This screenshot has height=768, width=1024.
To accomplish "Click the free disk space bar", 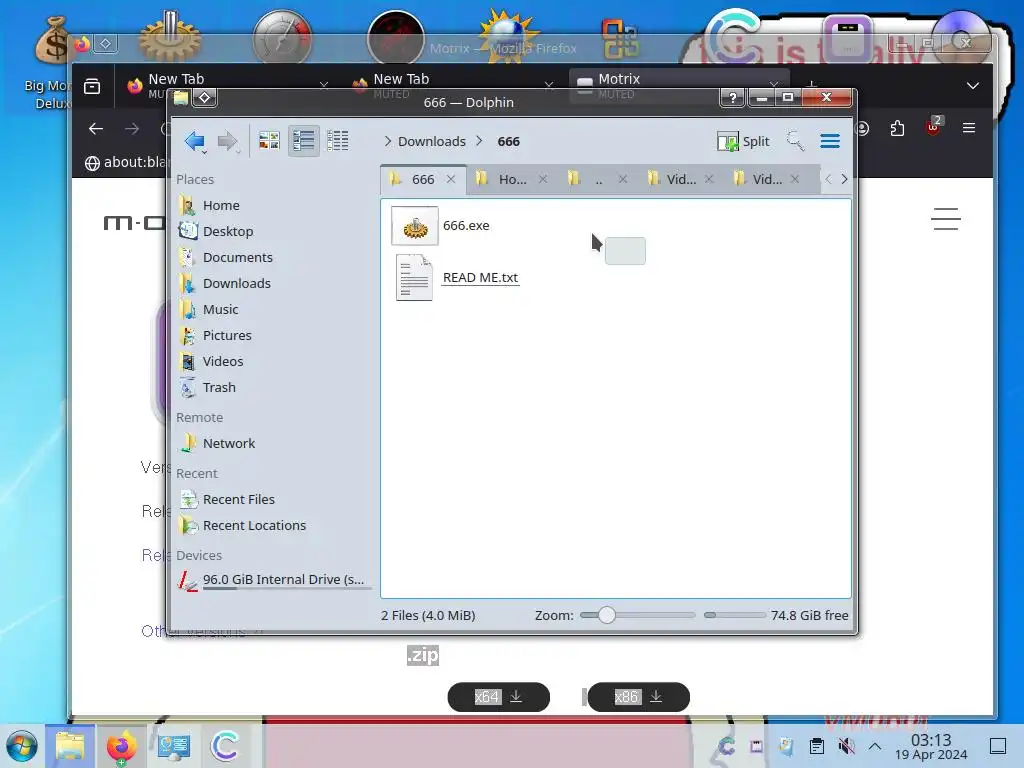I will tap(734, 615).
